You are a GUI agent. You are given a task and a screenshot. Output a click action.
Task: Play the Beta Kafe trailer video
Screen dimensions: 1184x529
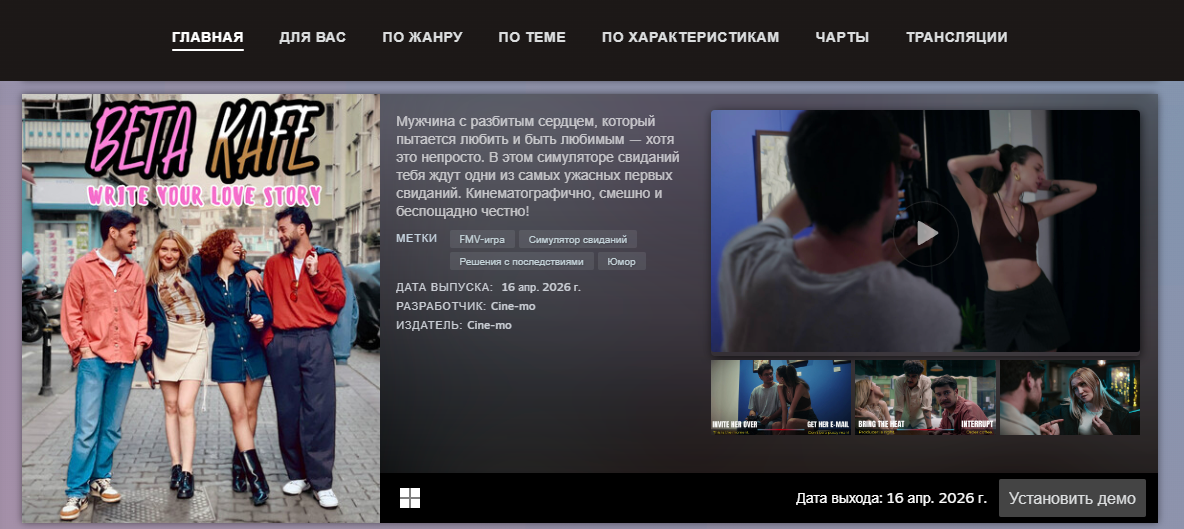(926, 233)
